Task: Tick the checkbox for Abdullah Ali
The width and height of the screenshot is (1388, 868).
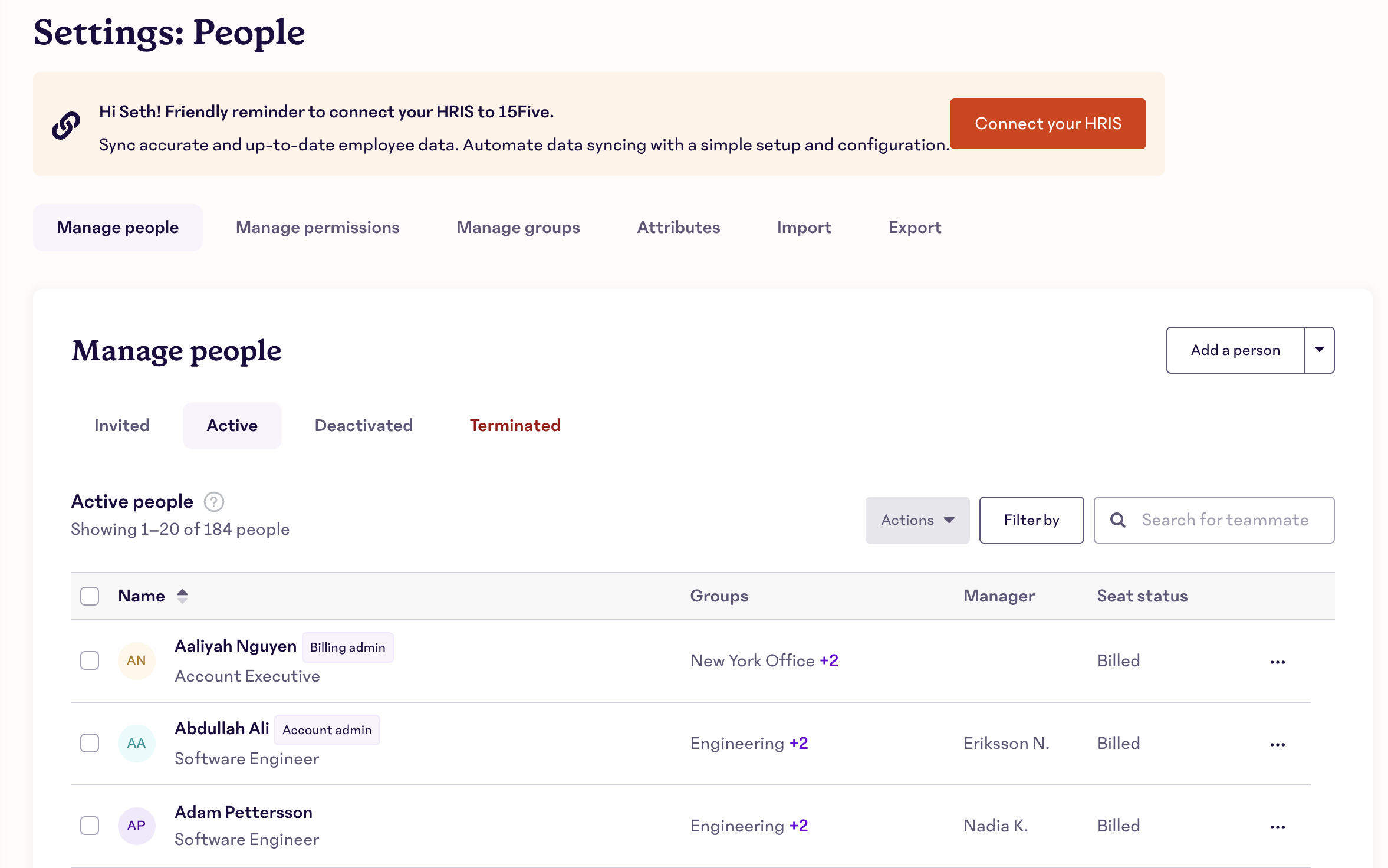Action: coord(90,743)
